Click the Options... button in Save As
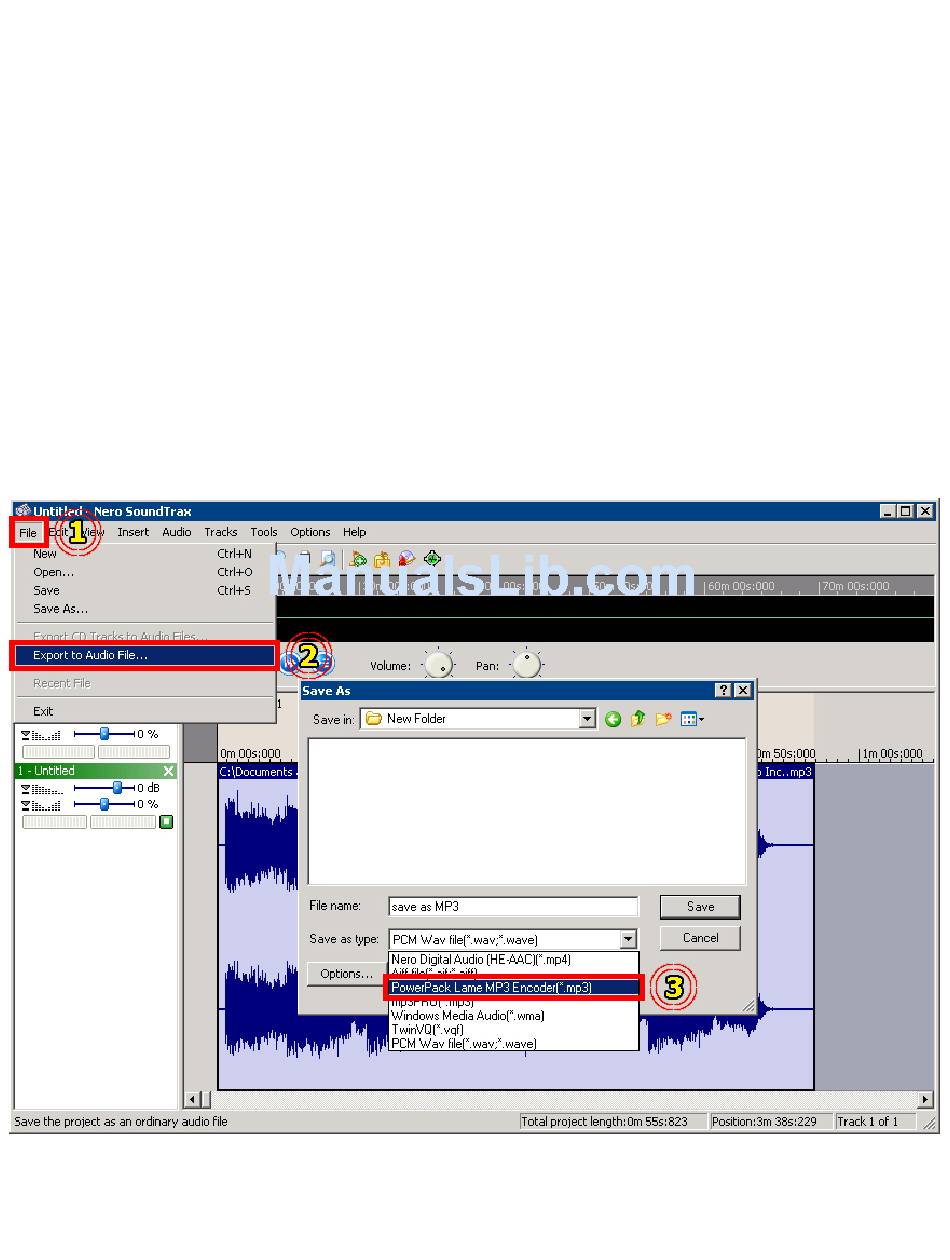The height and width of the screenshot is (1260, 950). 346,974
